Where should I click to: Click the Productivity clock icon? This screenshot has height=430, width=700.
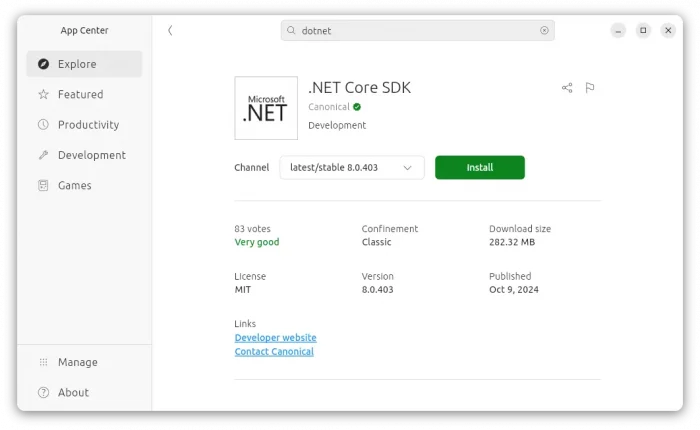(43, 125)
